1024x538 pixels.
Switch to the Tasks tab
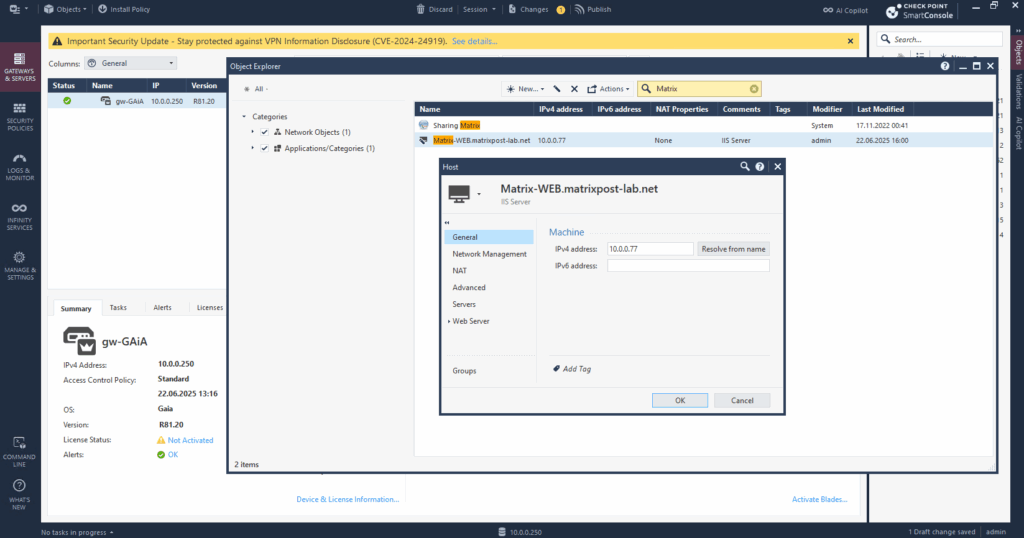[x=118, y=308]
